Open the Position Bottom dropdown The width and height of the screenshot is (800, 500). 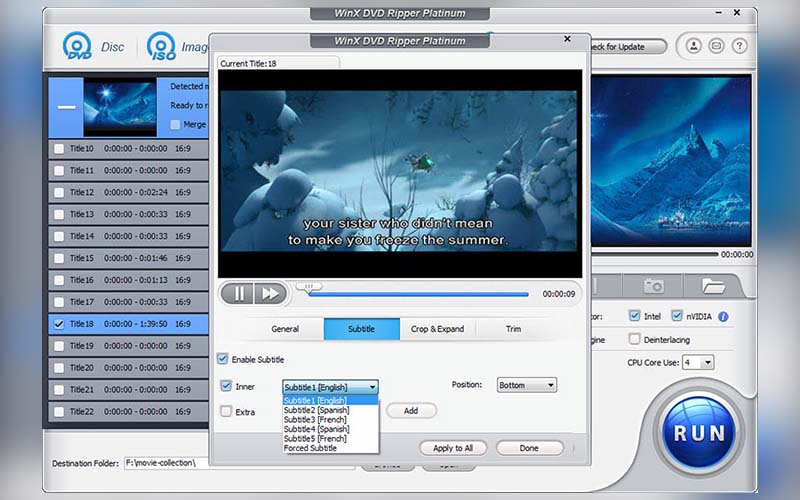point(527,385)
